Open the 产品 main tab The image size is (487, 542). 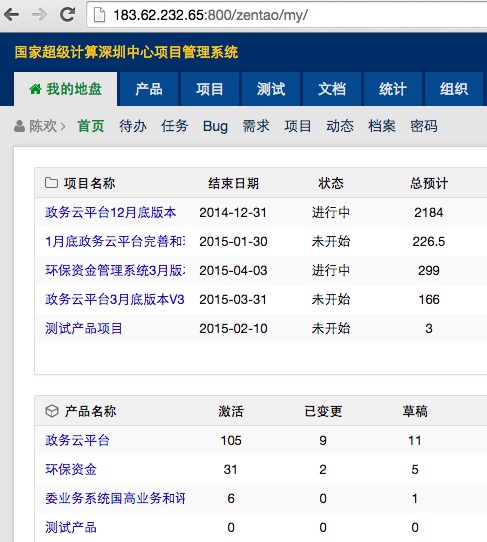pos(148,89)
